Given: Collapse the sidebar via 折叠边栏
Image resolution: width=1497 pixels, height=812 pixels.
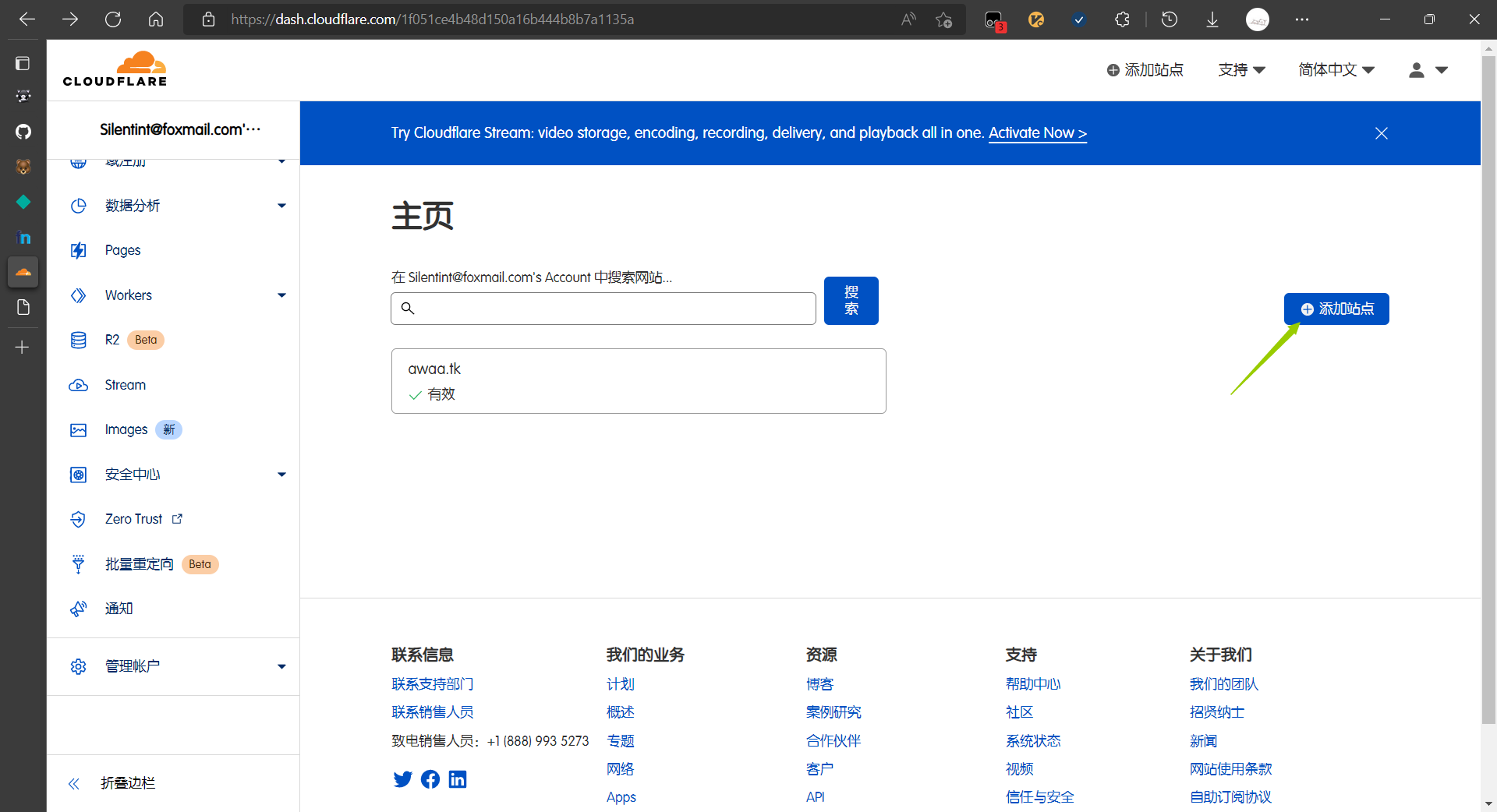Looking at the screenshot, I should [x=127, y=783].
